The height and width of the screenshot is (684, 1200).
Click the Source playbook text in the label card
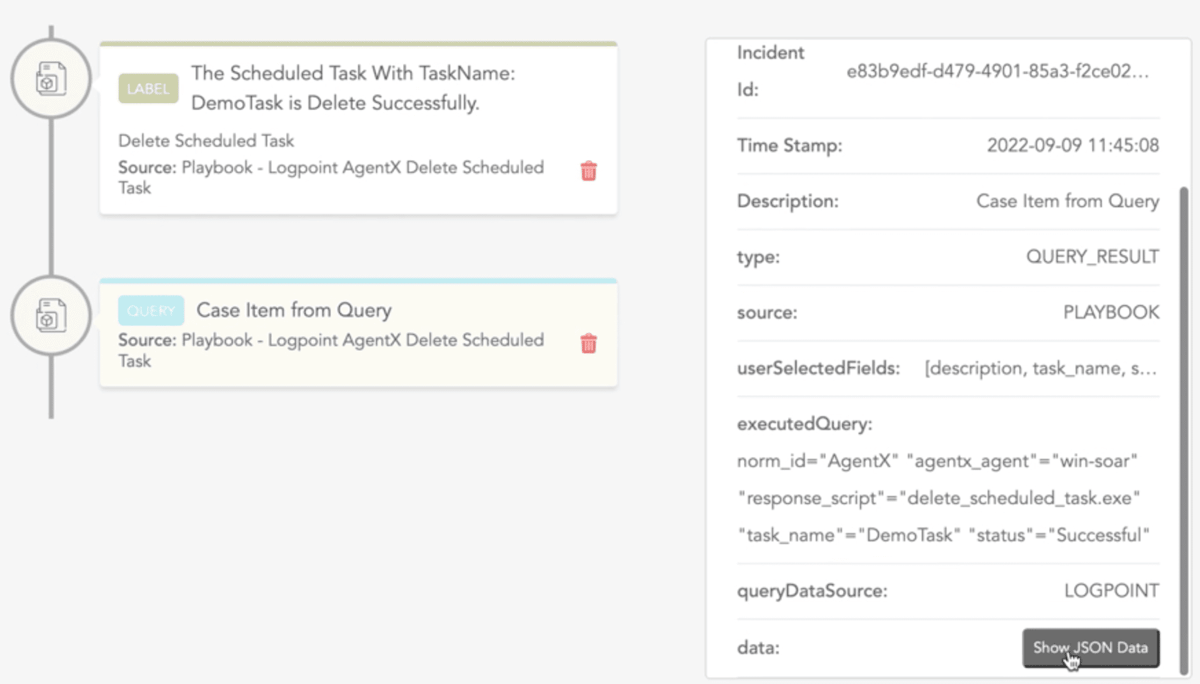[x=330, y=177]
